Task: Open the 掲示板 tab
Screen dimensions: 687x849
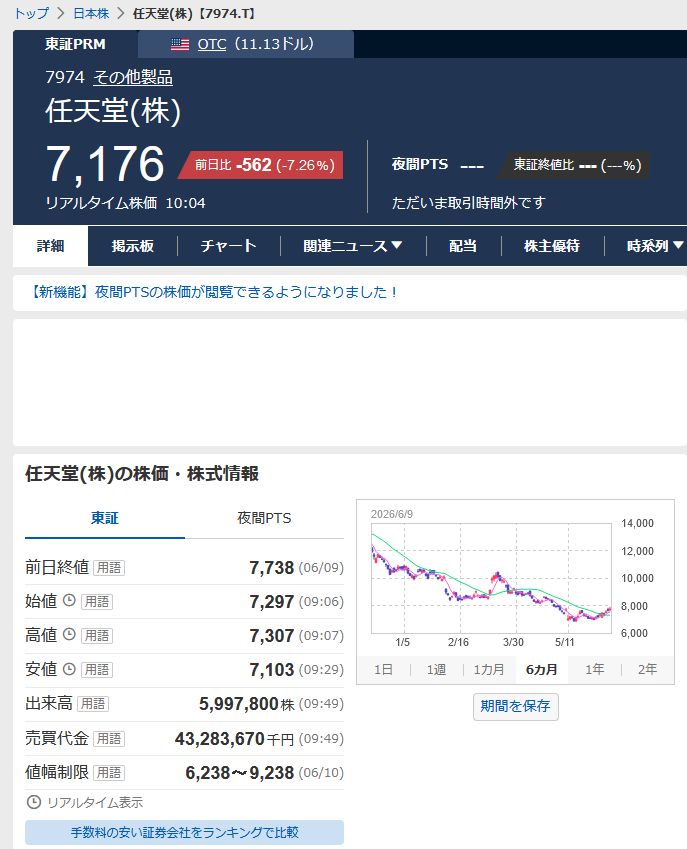Action: [133, 246]
